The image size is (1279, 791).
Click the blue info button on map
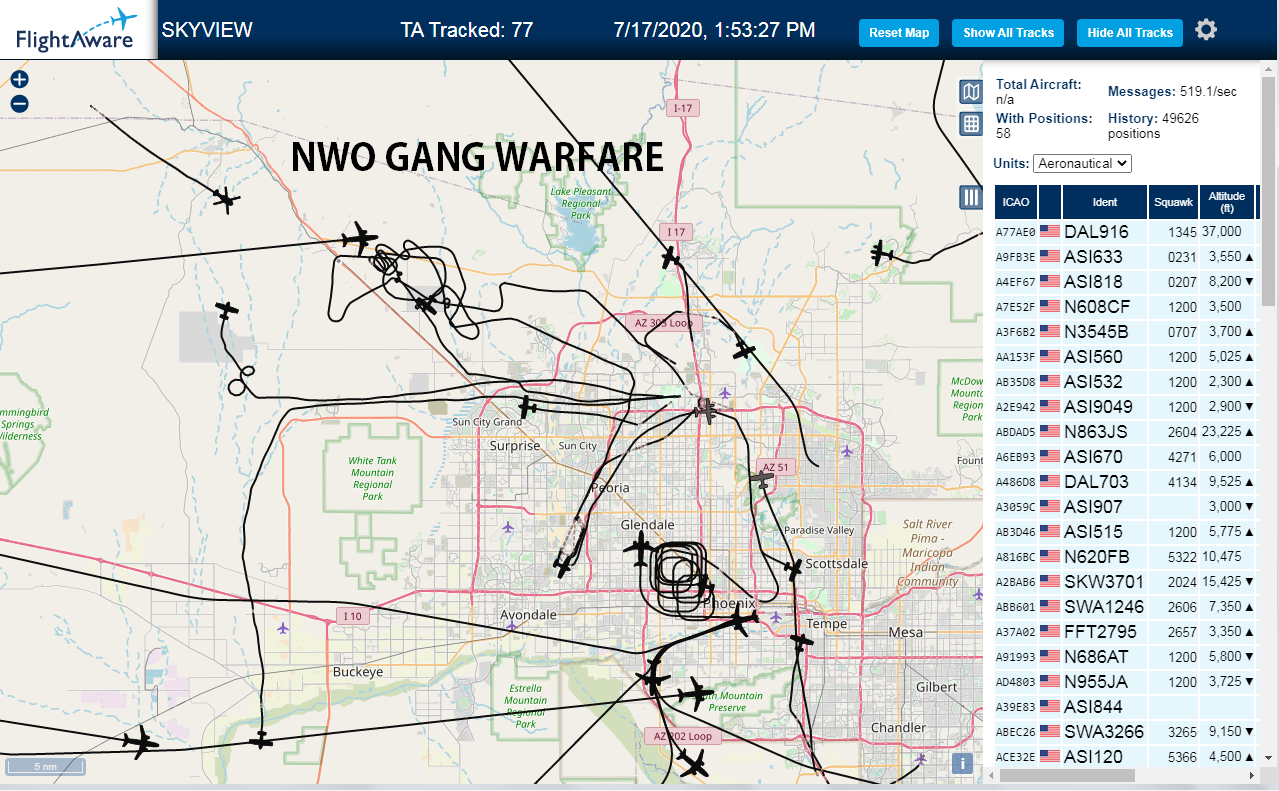coord(962,763)
